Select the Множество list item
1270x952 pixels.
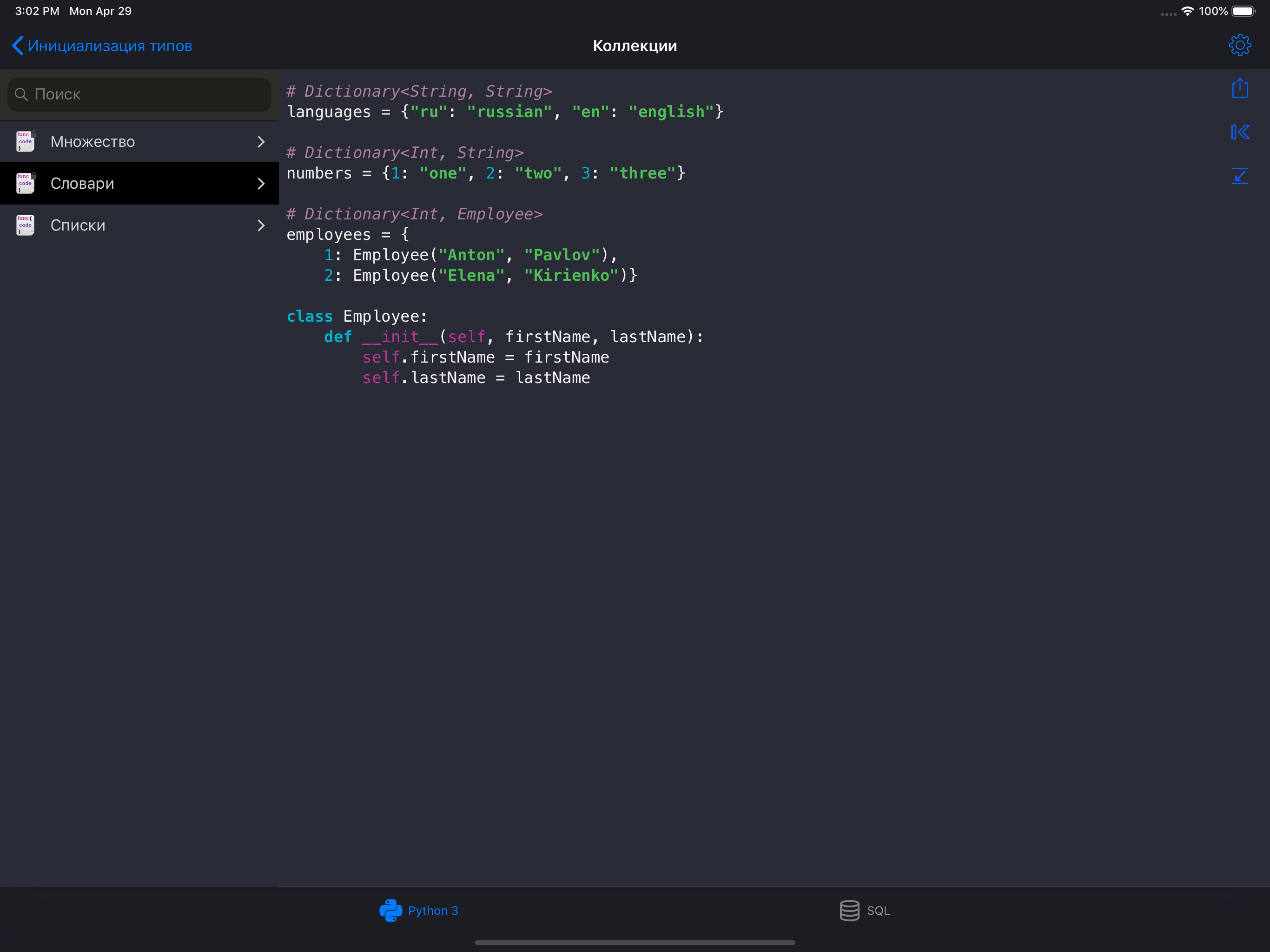(x=93, y=141)
